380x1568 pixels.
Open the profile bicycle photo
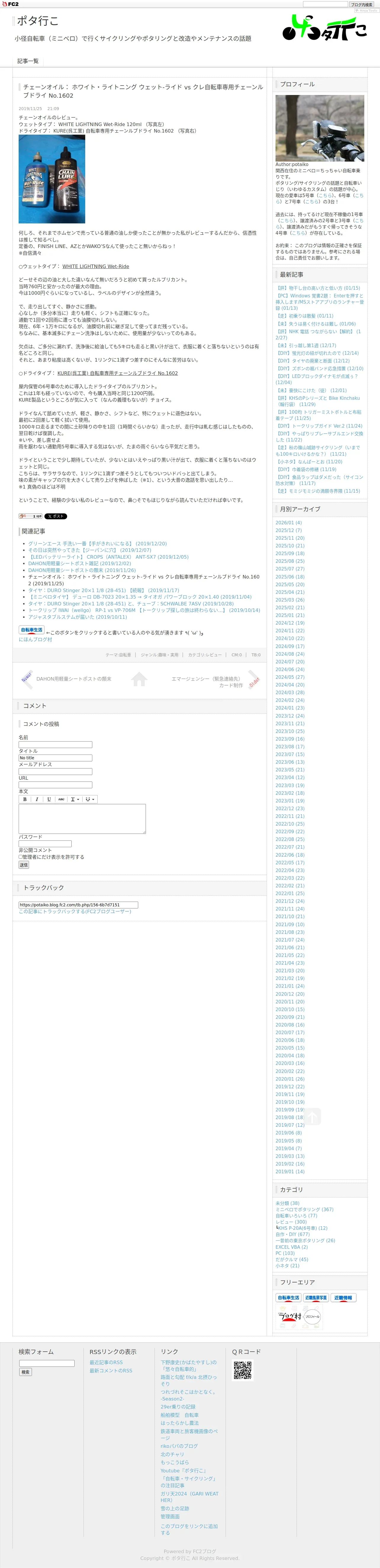[x=320, y=128]
